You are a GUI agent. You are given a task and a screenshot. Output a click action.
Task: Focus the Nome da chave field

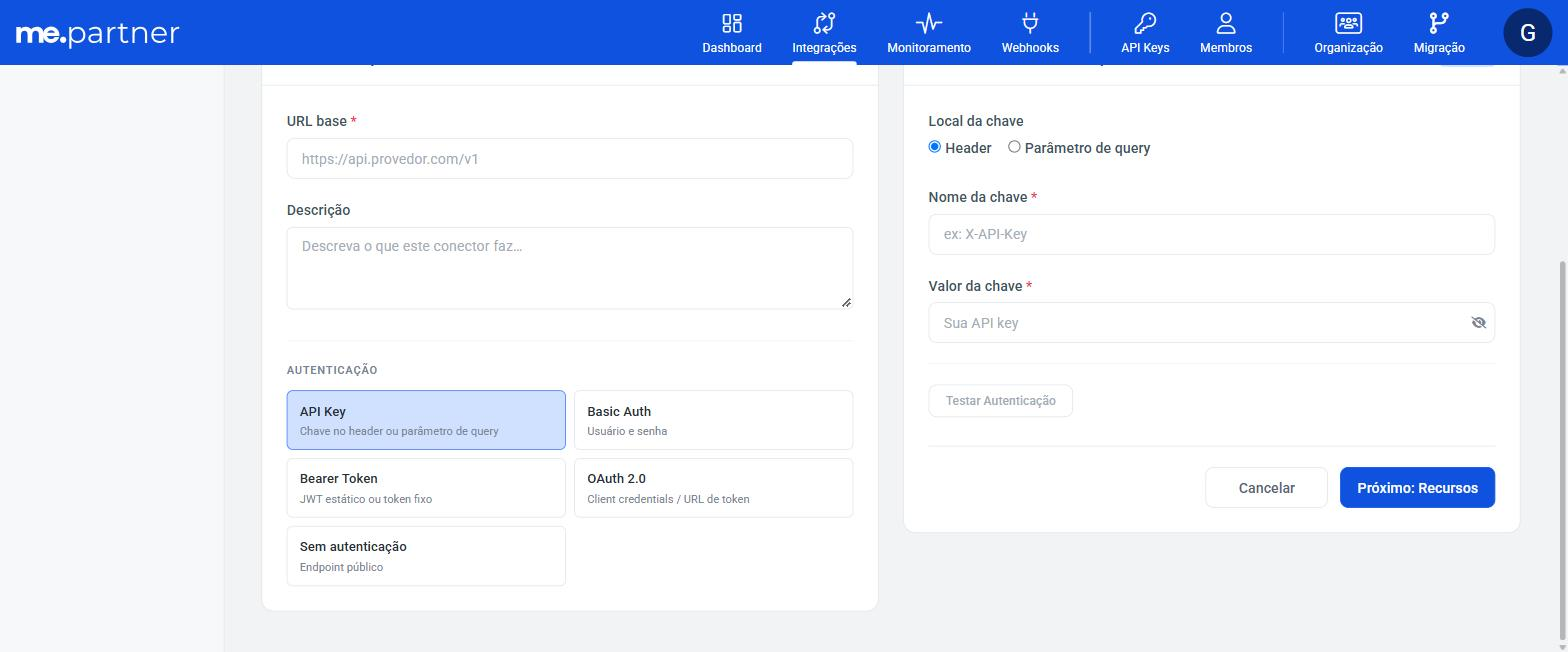coord(1211,234)
